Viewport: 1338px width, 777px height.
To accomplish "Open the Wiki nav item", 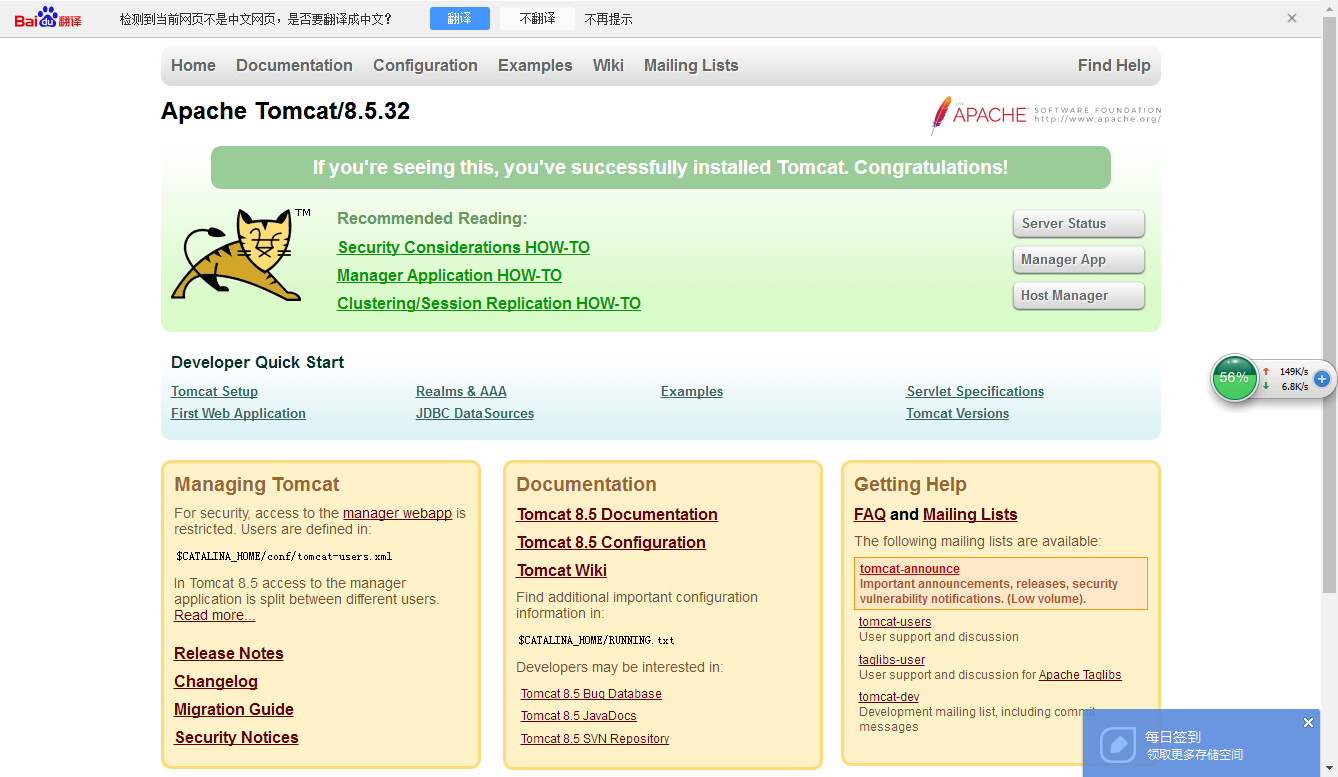I will tap(608, 65).
